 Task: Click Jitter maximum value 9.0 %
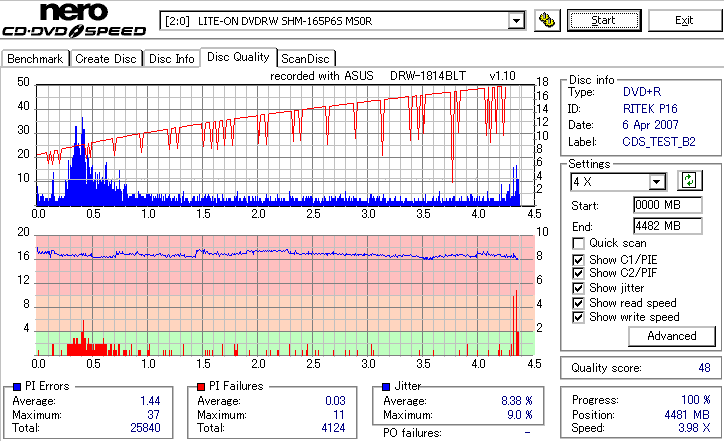coord(520,415)
